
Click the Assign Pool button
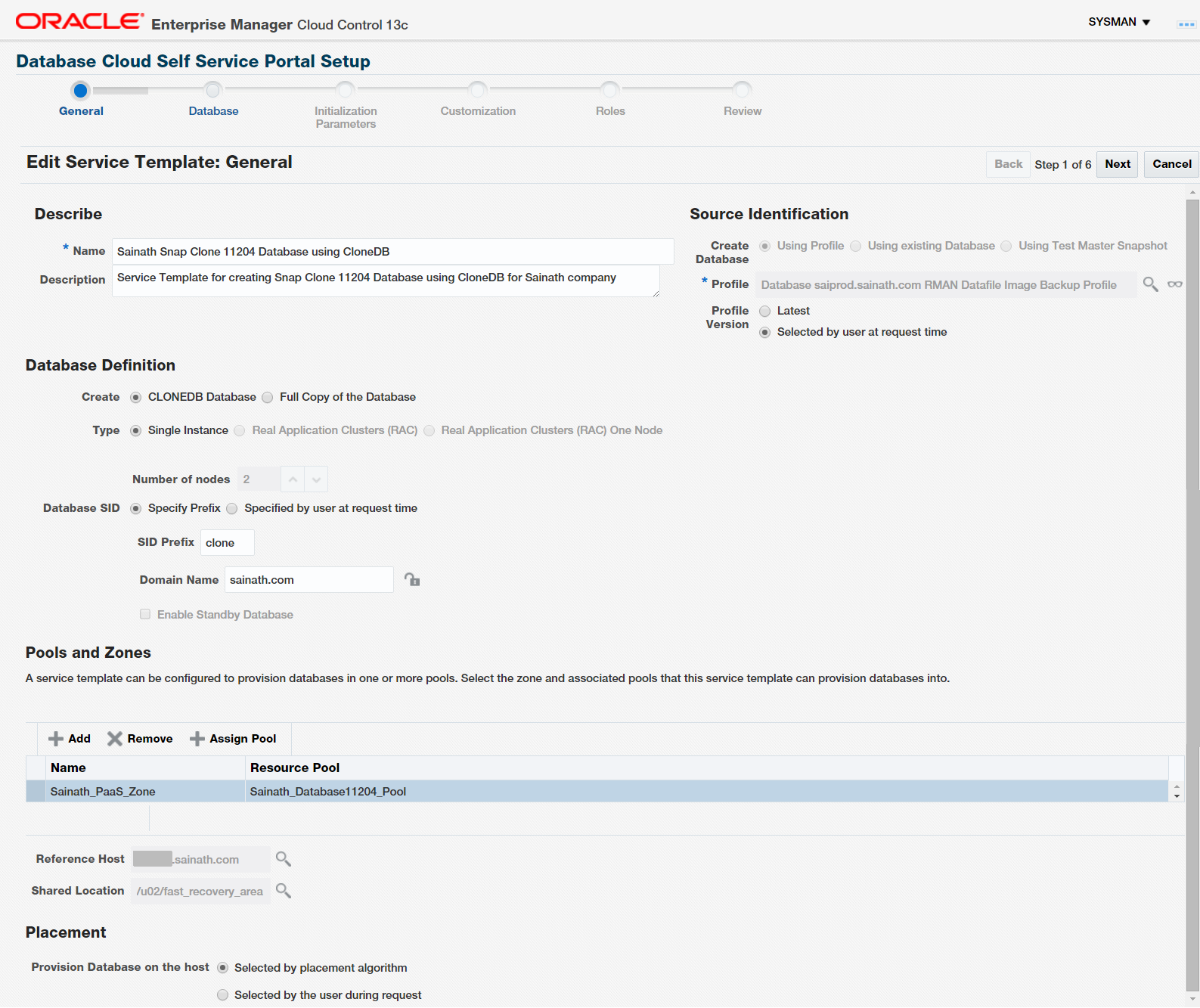[233, 739]
